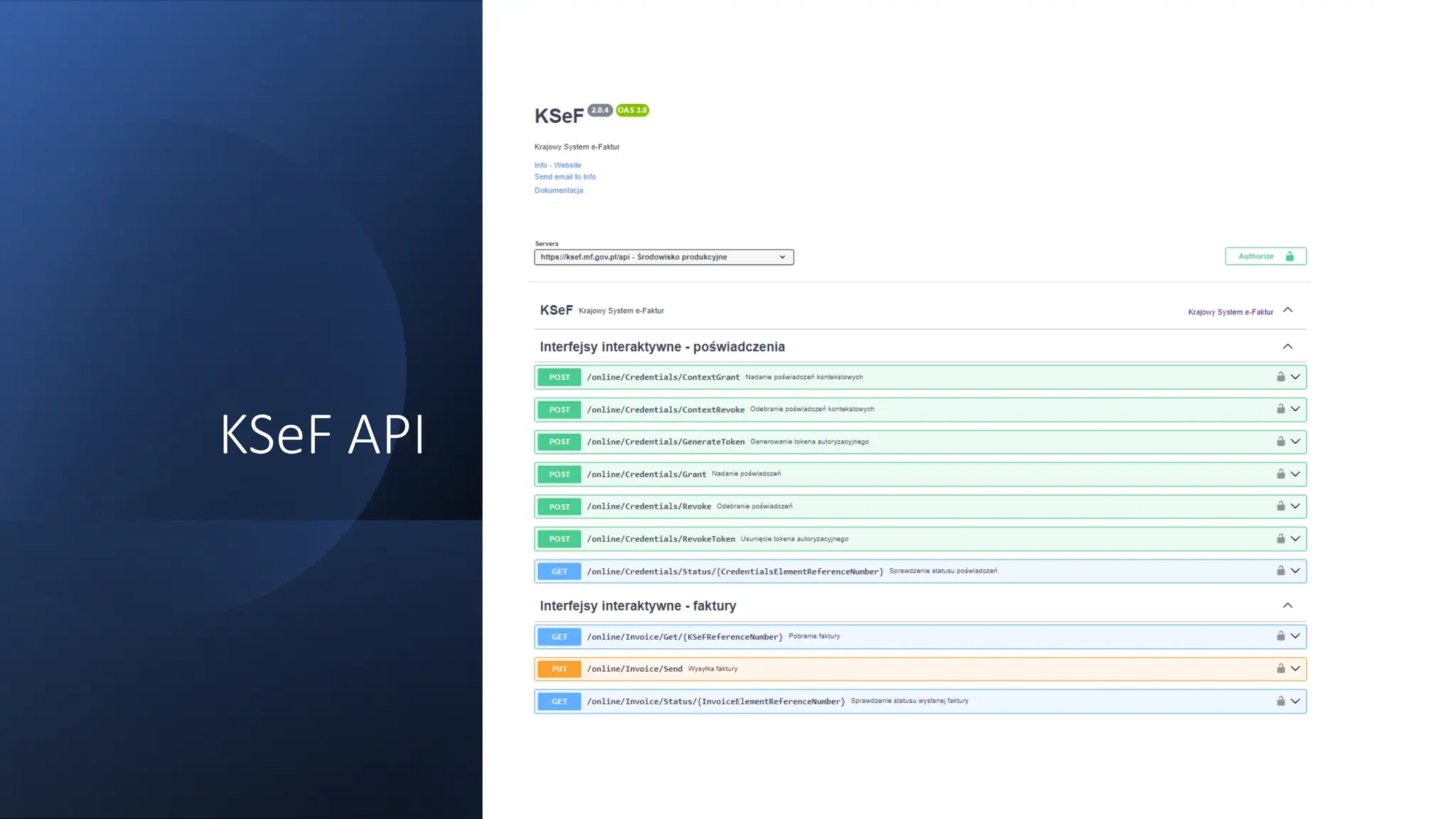The height and width of the screenshot is (819, 1456).
Task: Click the description 'Usunięcie tokena autoryzacyjnego'
Action: coord(794,539)
